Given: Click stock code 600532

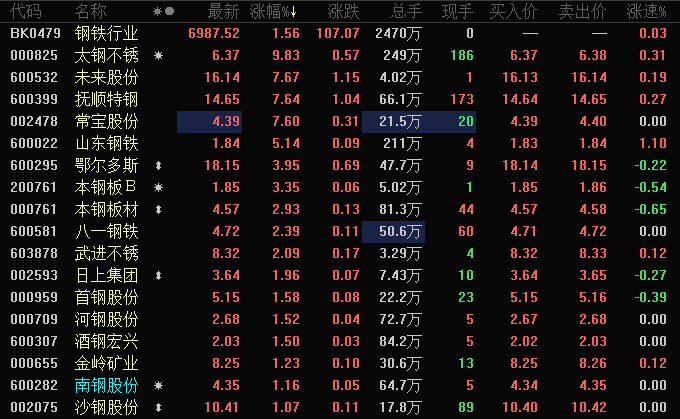Looking at the screenshot, I should (34, 77).
